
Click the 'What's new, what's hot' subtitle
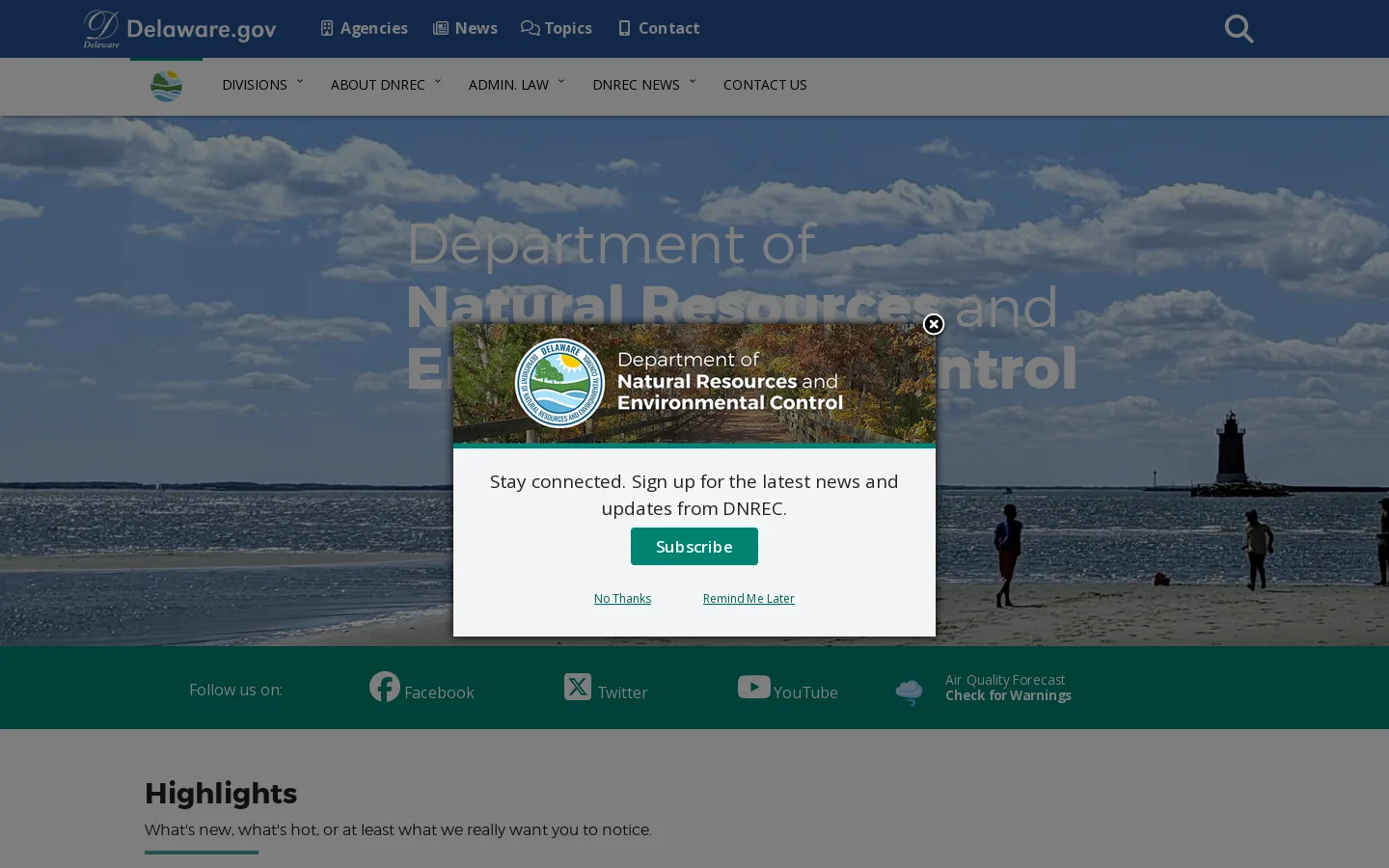coord(398,829)
